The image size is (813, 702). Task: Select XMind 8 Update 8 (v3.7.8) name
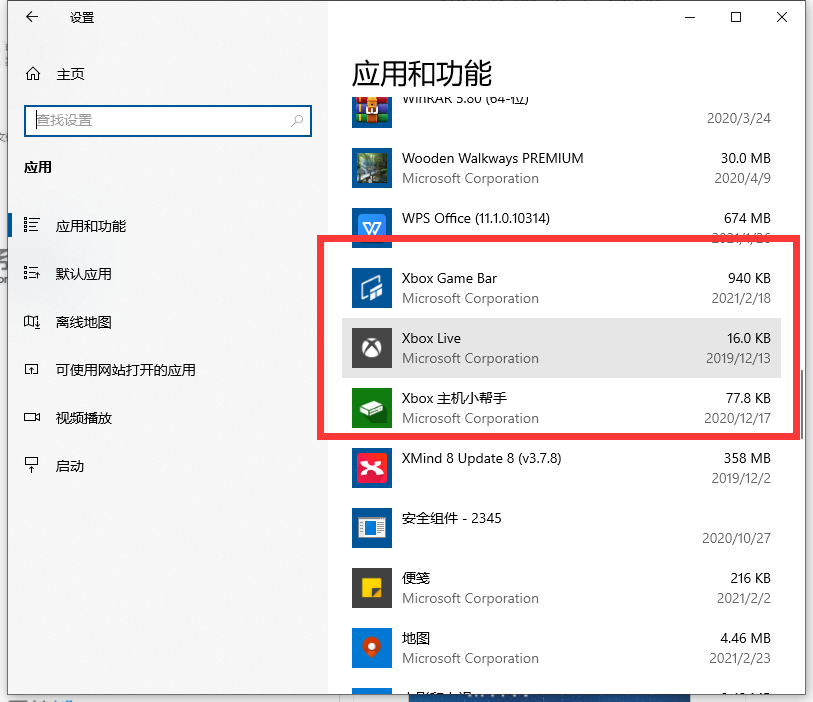[482, 458]
